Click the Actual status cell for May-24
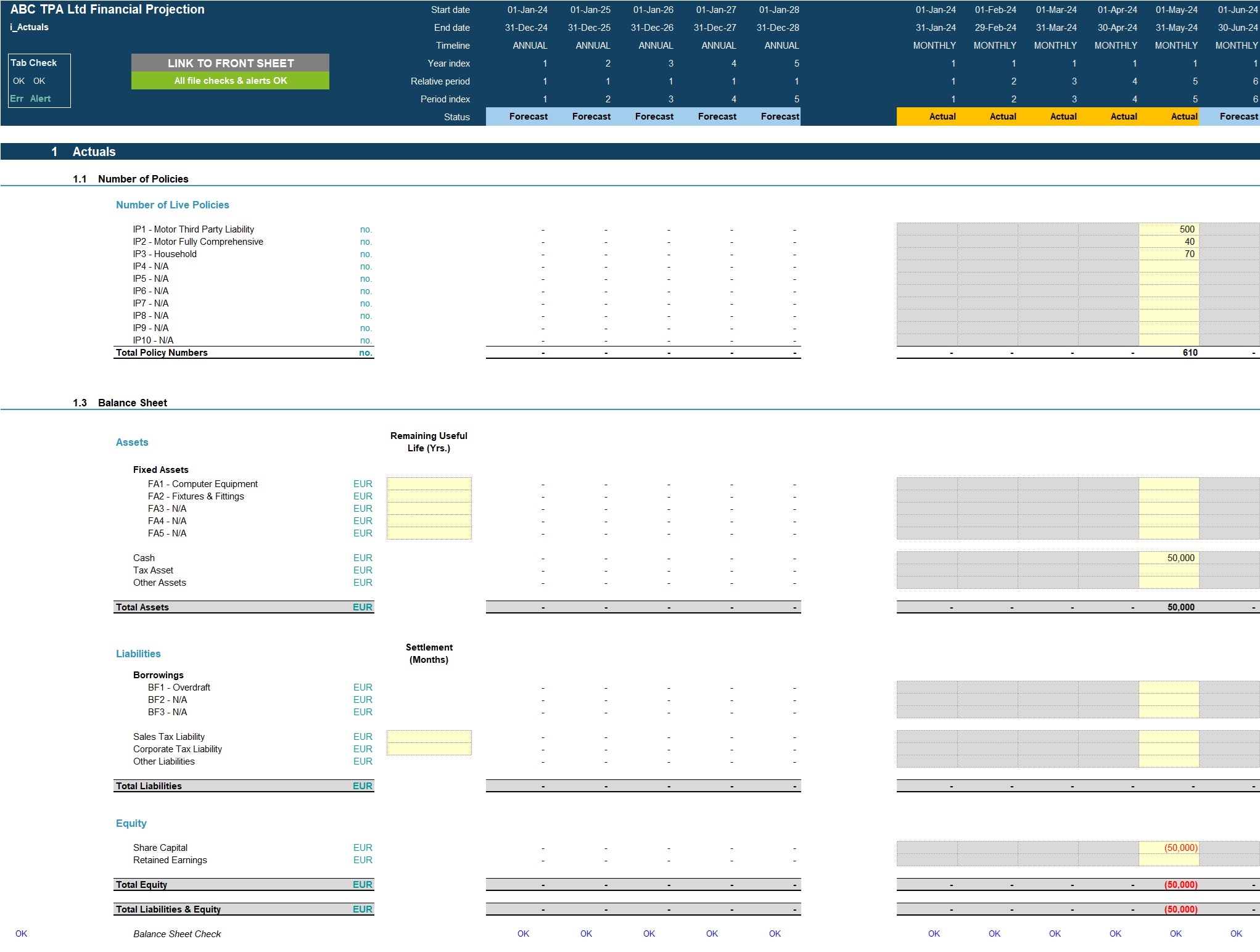Screen dimensions: 1260x952 (1169, 117)
